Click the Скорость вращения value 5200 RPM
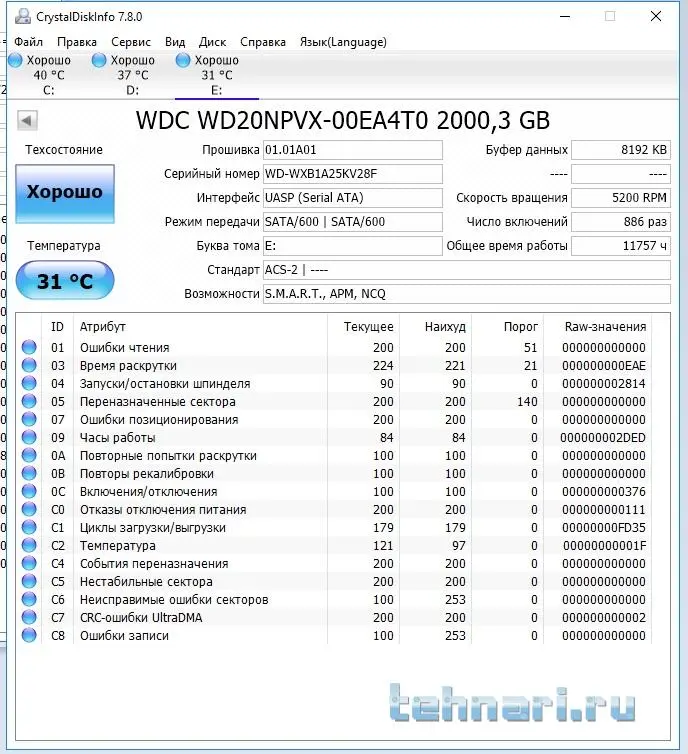 click(621, 198)
